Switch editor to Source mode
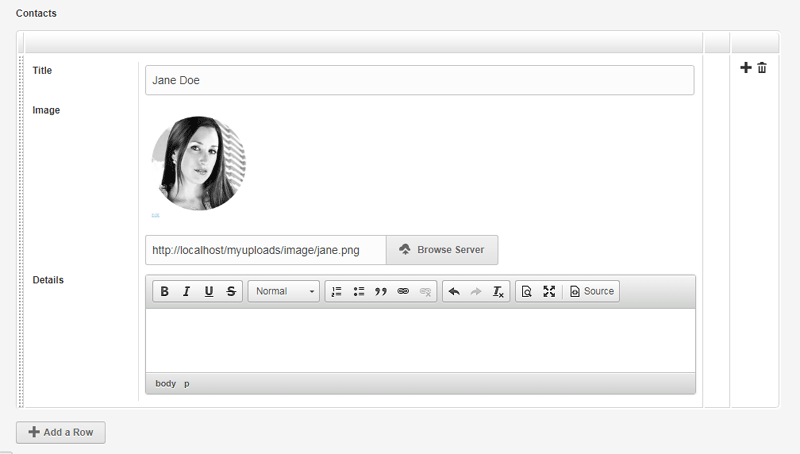Image resolution: width=800 pixels, height=454 pixels. [592, 291]
